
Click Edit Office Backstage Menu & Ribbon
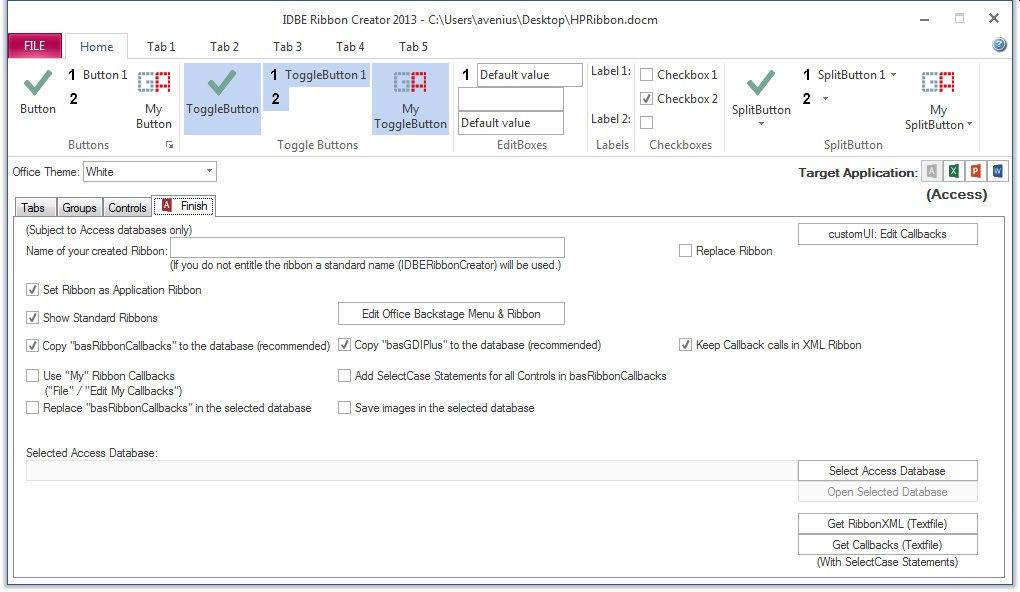451,314
